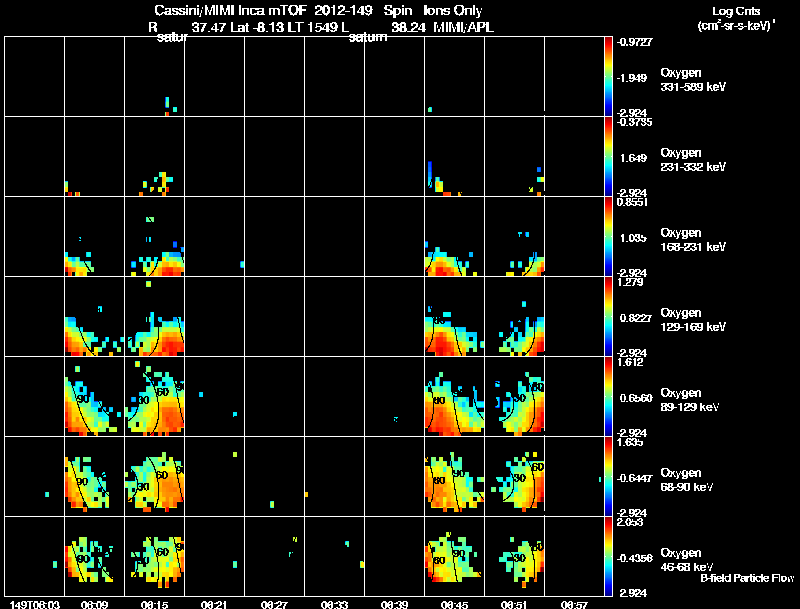Viewport: 800px width, 609px height.
Task: Click the colorbar value '-0.6447'
Action: point(635,478)
